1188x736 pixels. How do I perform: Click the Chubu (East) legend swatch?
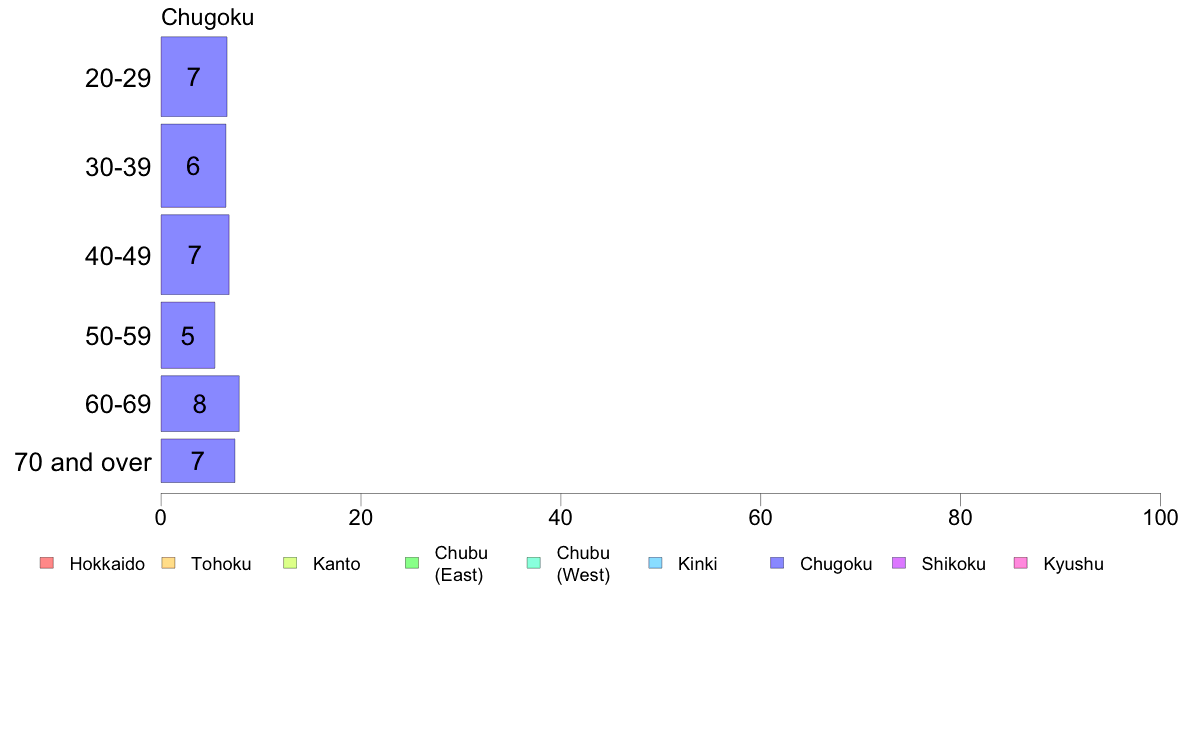click(x=412, y=562)
